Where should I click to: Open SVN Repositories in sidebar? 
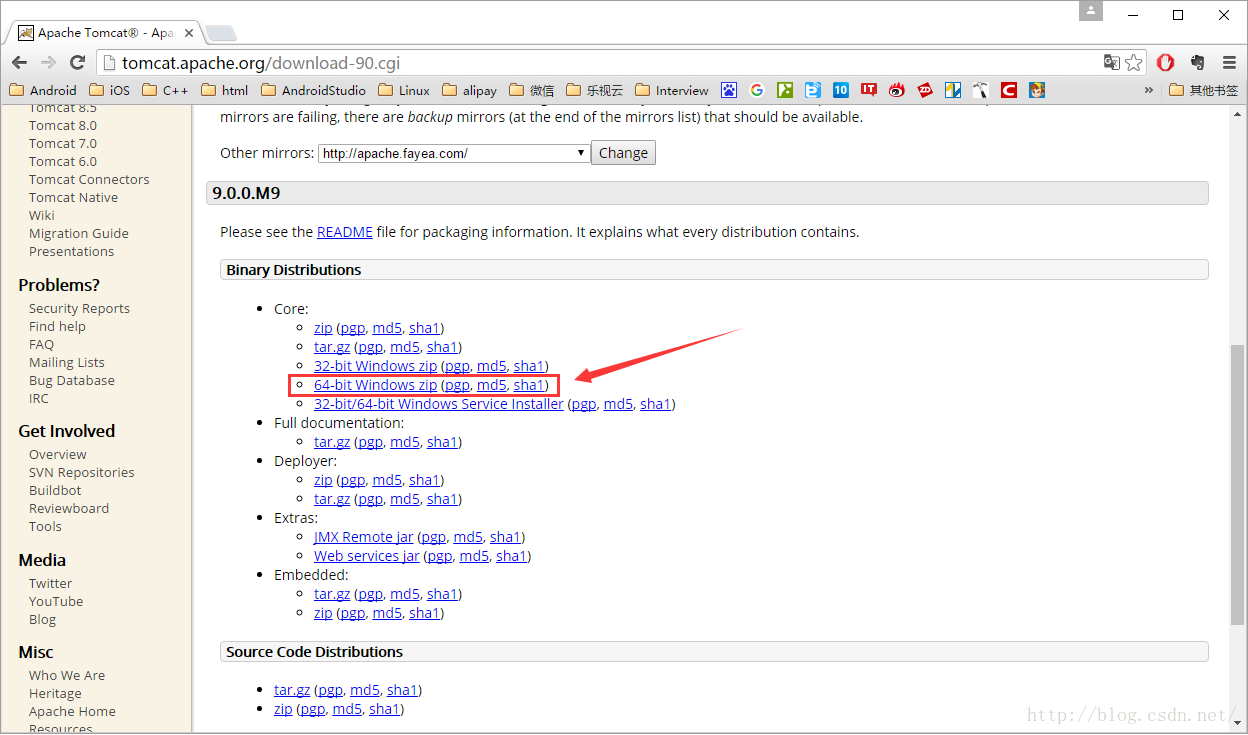point(82,472)
